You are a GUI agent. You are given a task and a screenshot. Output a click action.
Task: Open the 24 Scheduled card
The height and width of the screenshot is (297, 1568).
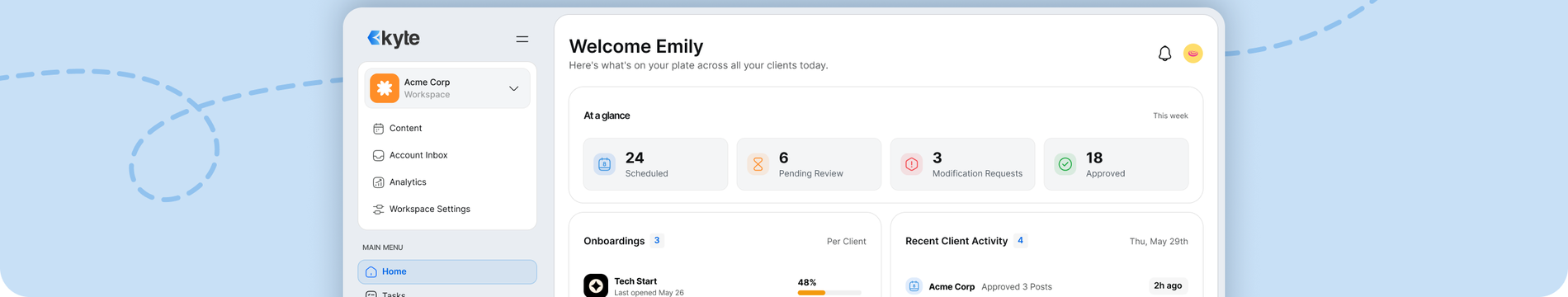click(655, 164)
